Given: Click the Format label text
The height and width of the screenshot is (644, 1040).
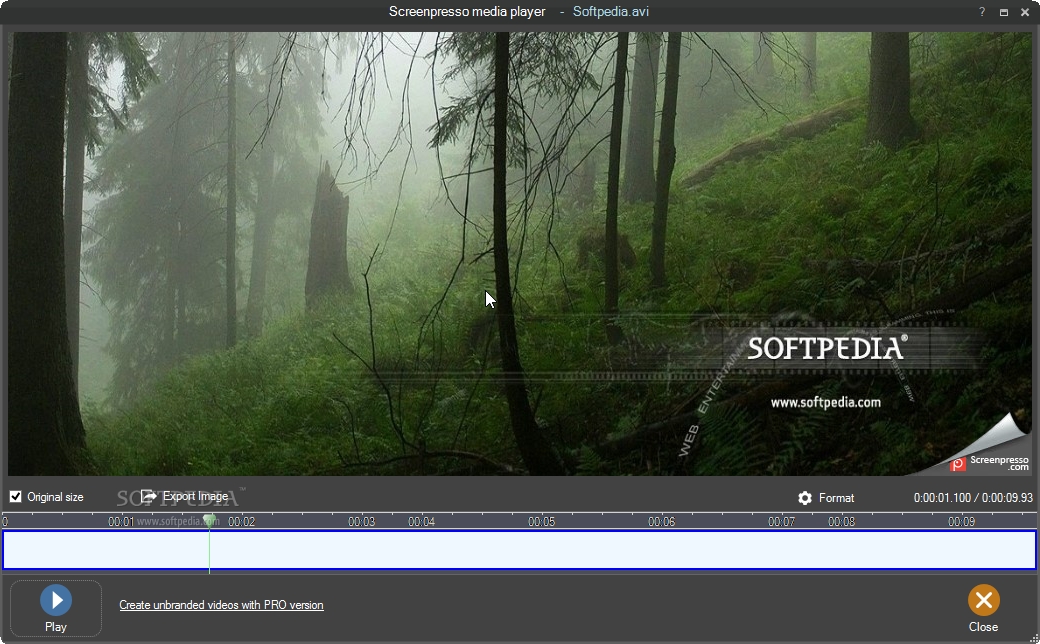Looking at the screenshot, I should click(836, 498).
